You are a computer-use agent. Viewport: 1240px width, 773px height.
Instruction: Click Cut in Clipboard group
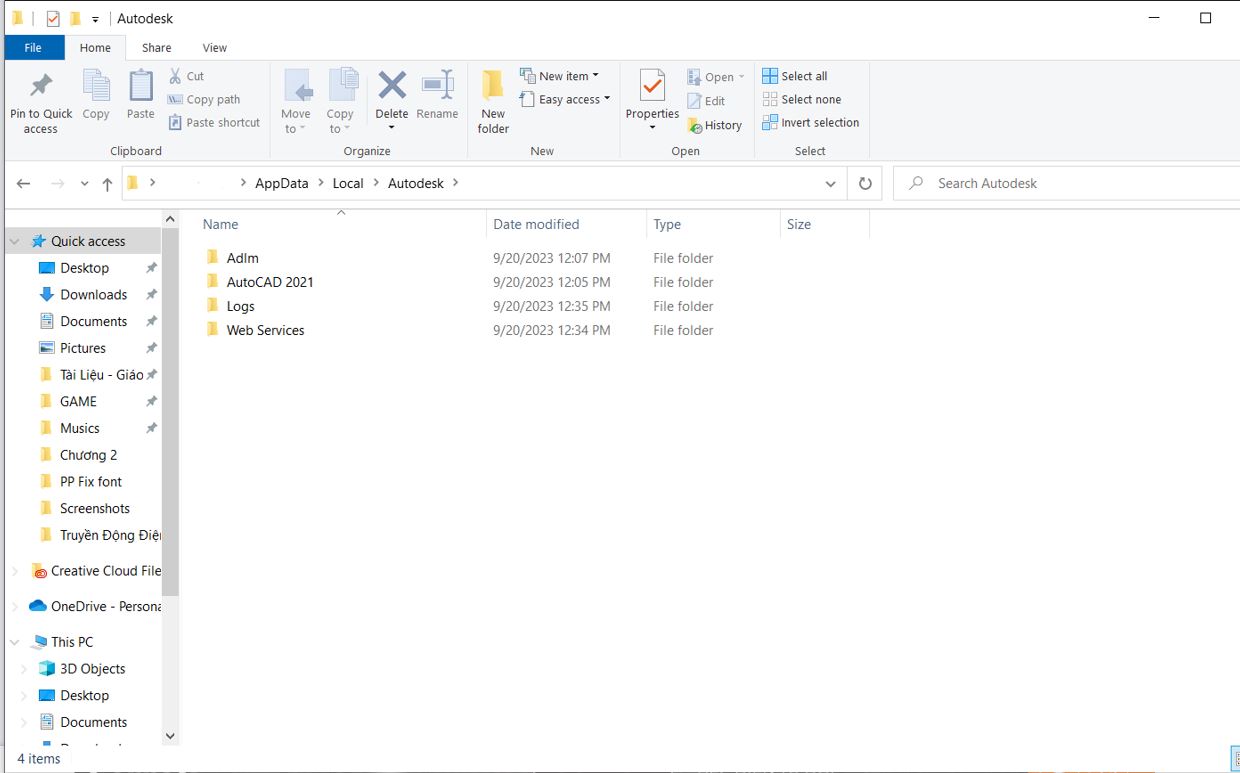point(186,76)
